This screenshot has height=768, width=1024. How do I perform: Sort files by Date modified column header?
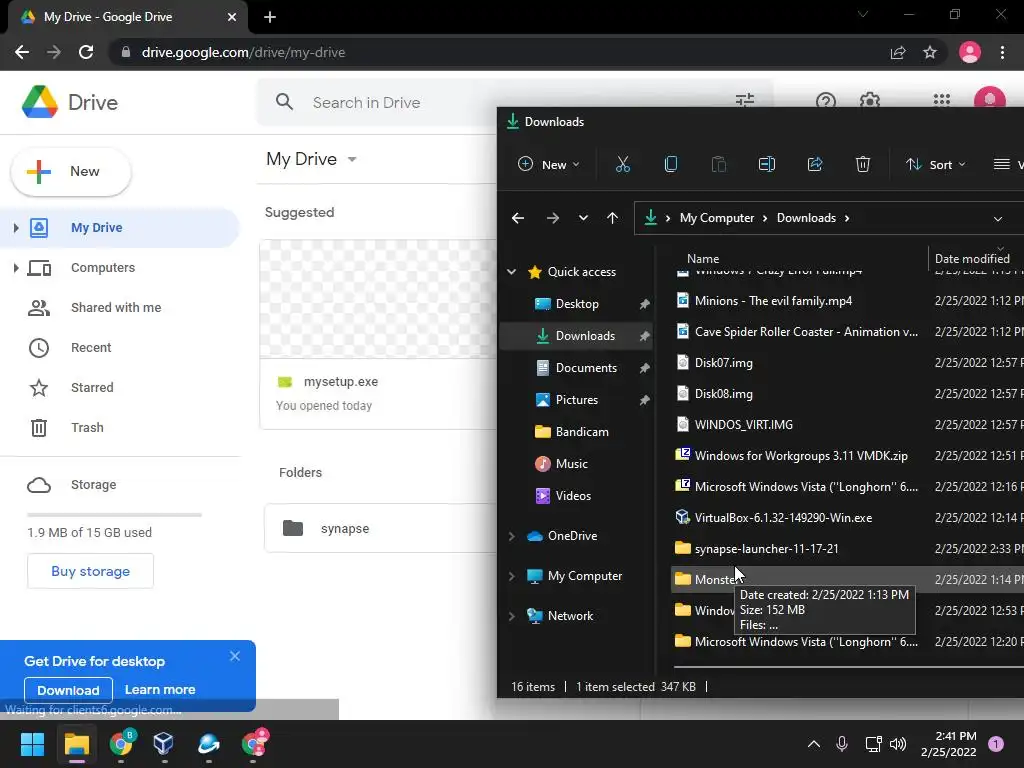(972, 259)
